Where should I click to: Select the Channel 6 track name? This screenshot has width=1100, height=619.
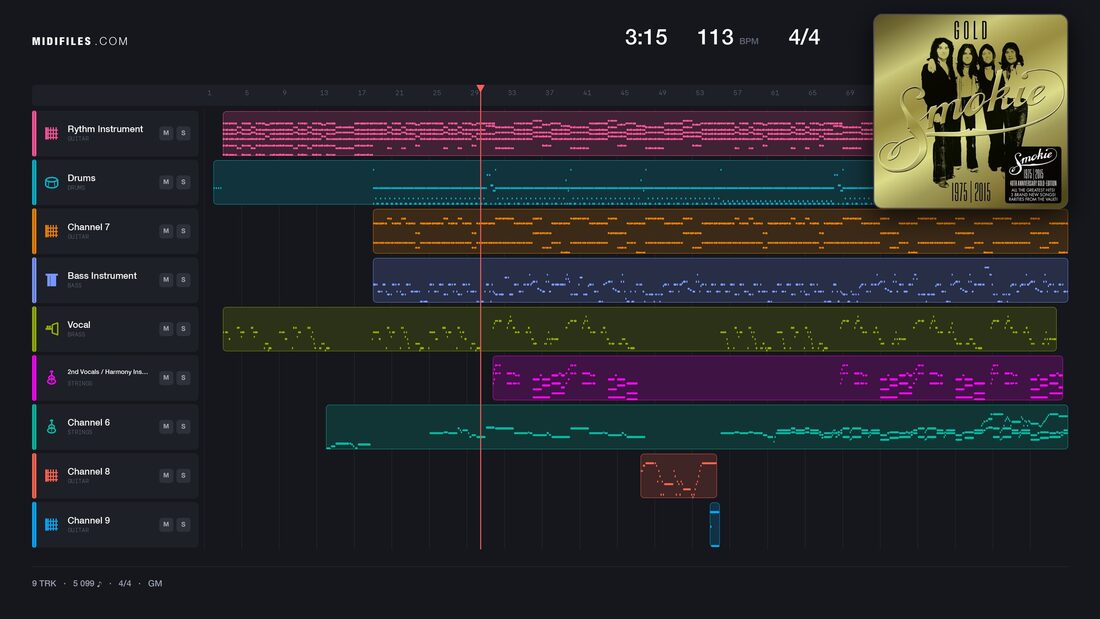click(88, 422)
